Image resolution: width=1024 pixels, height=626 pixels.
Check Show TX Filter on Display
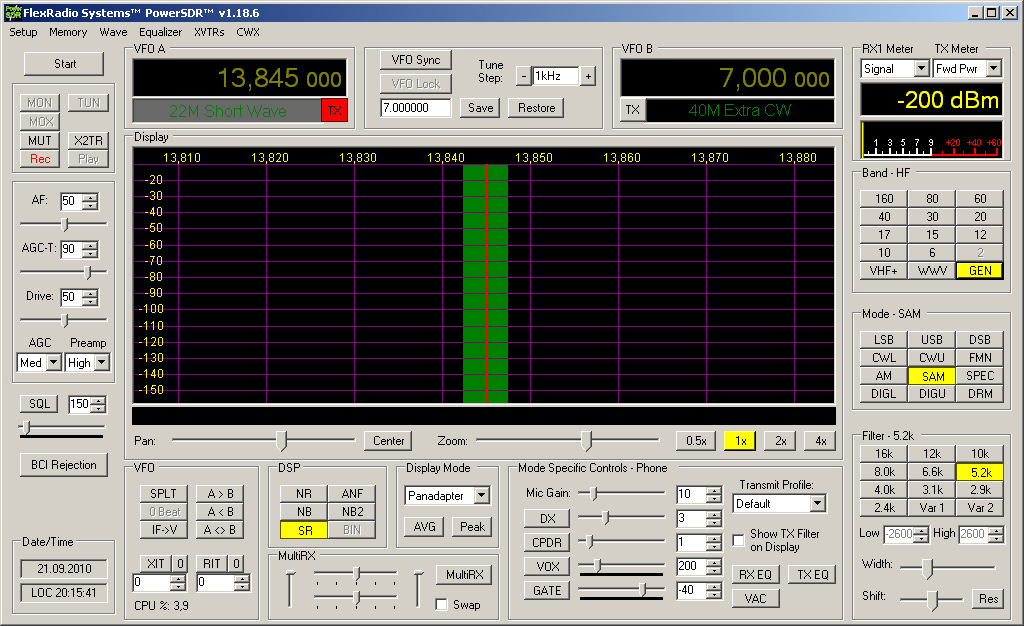(x=739, y=540)
